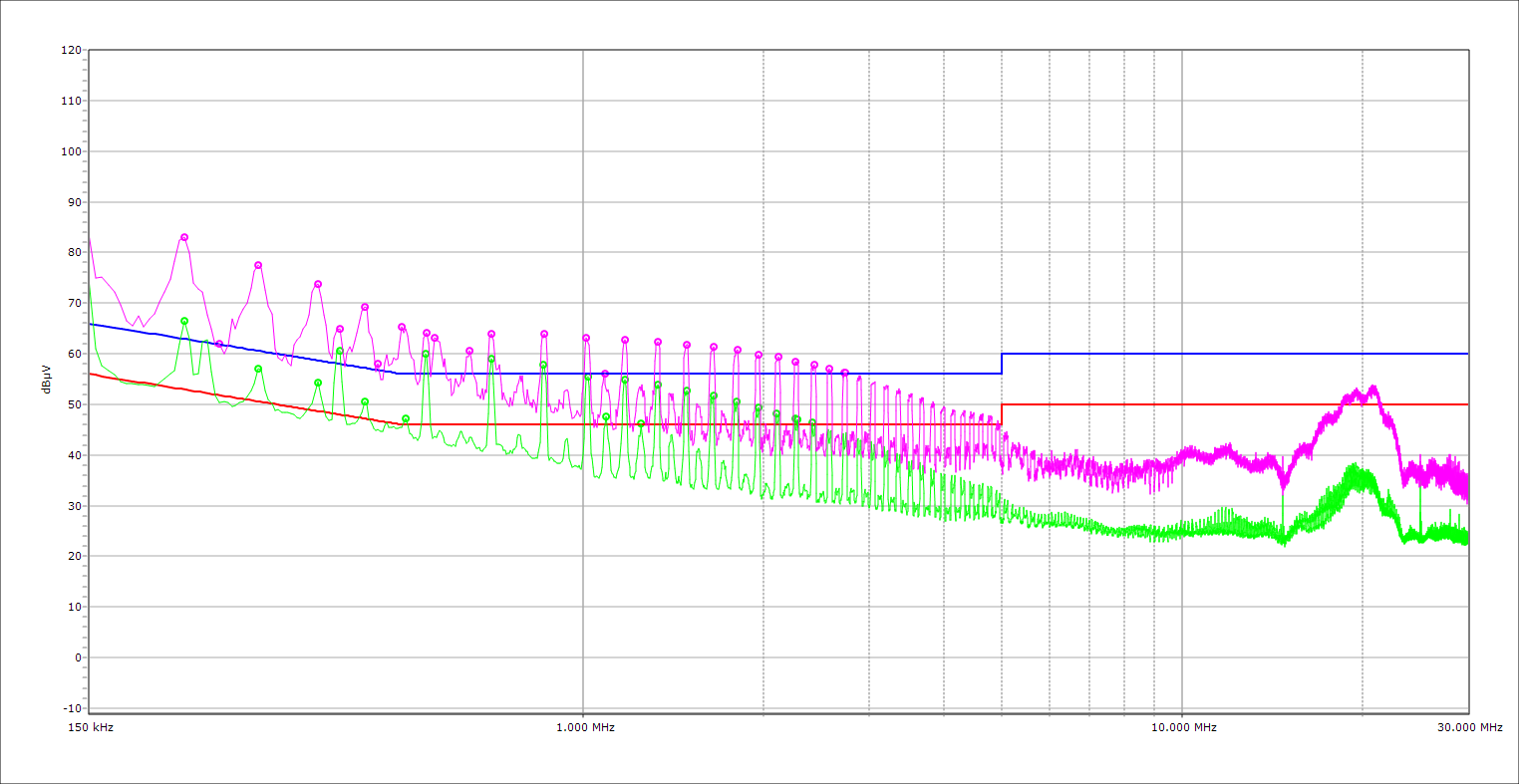Click the blue limit line's vertical step up
The width and height of the screenshot is (1519, 784).
(1002, 364)
